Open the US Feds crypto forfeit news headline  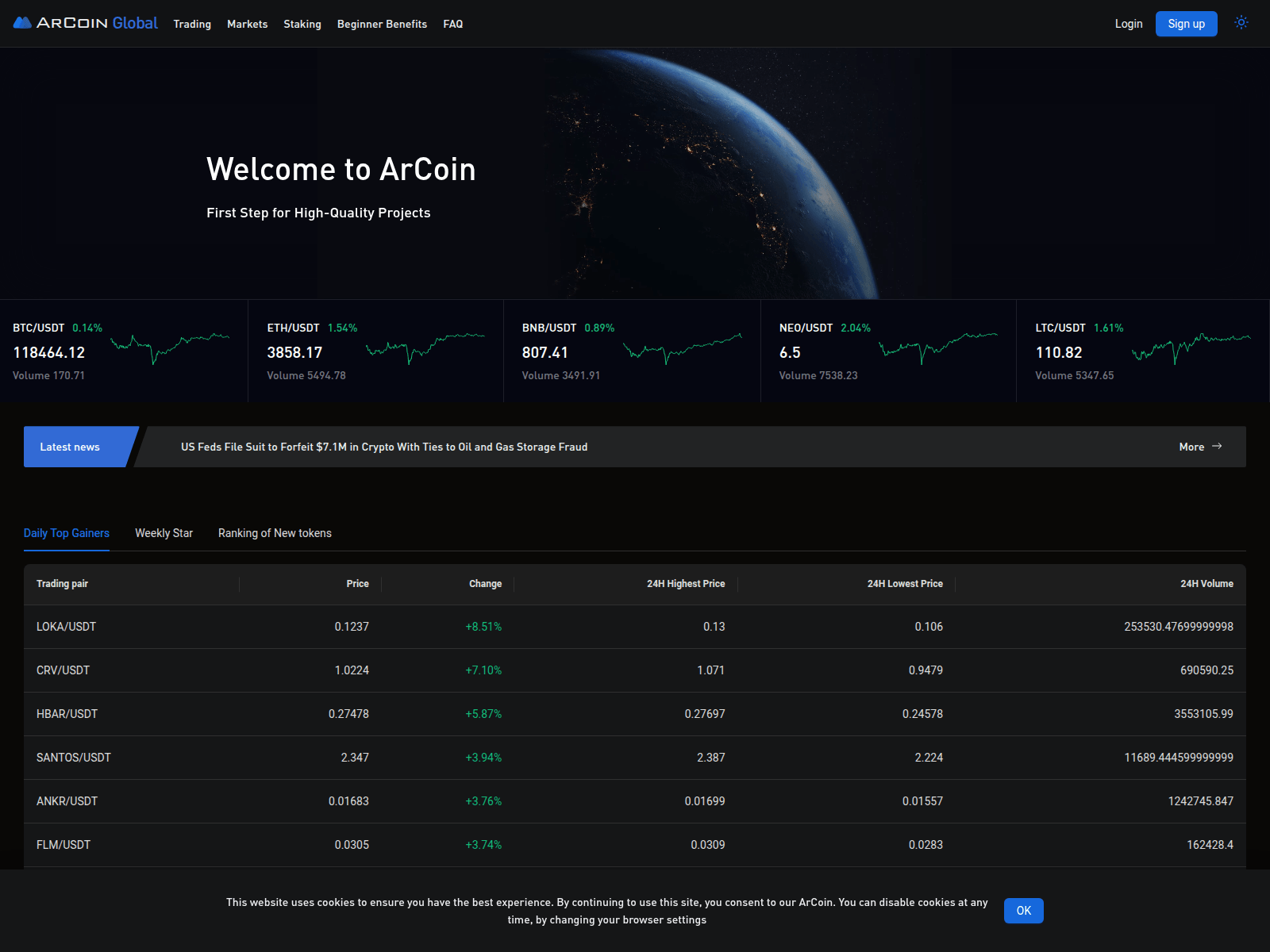pyautogui.click(x=384, y=447)
